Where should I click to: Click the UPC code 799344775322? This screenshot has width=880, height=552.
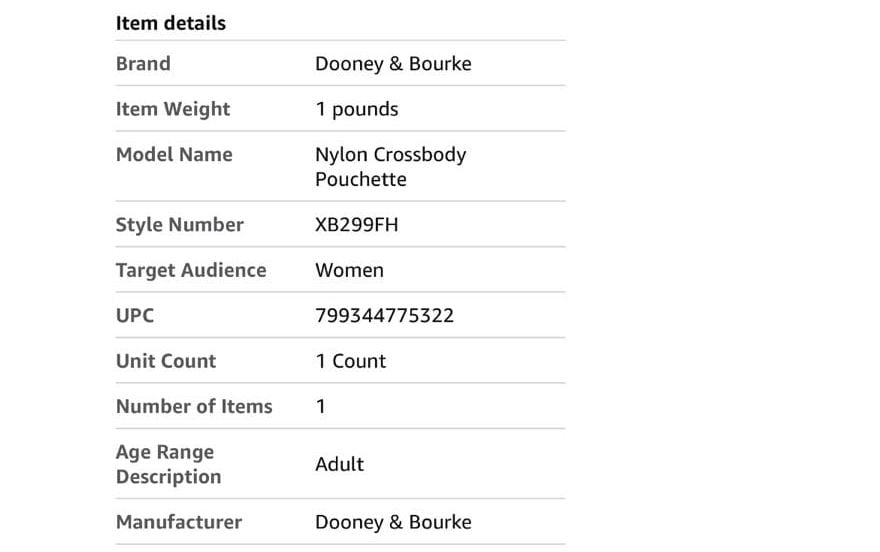coord(384,315)
